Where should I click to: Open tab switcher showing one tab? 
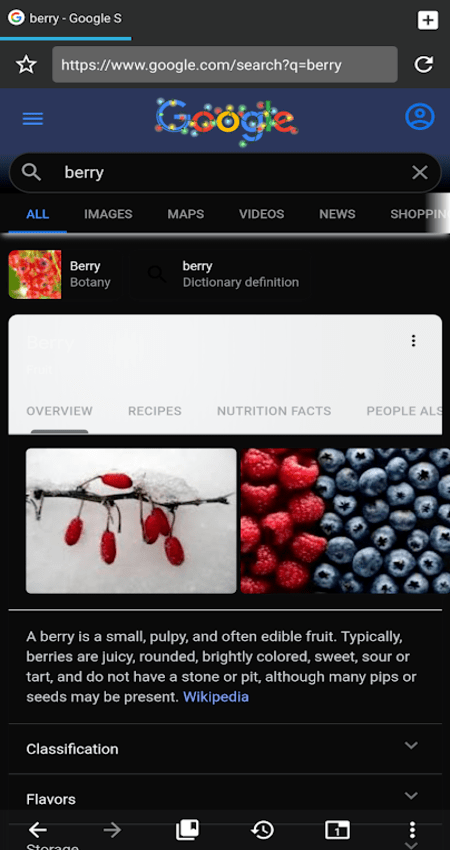[x=337, y=829]
